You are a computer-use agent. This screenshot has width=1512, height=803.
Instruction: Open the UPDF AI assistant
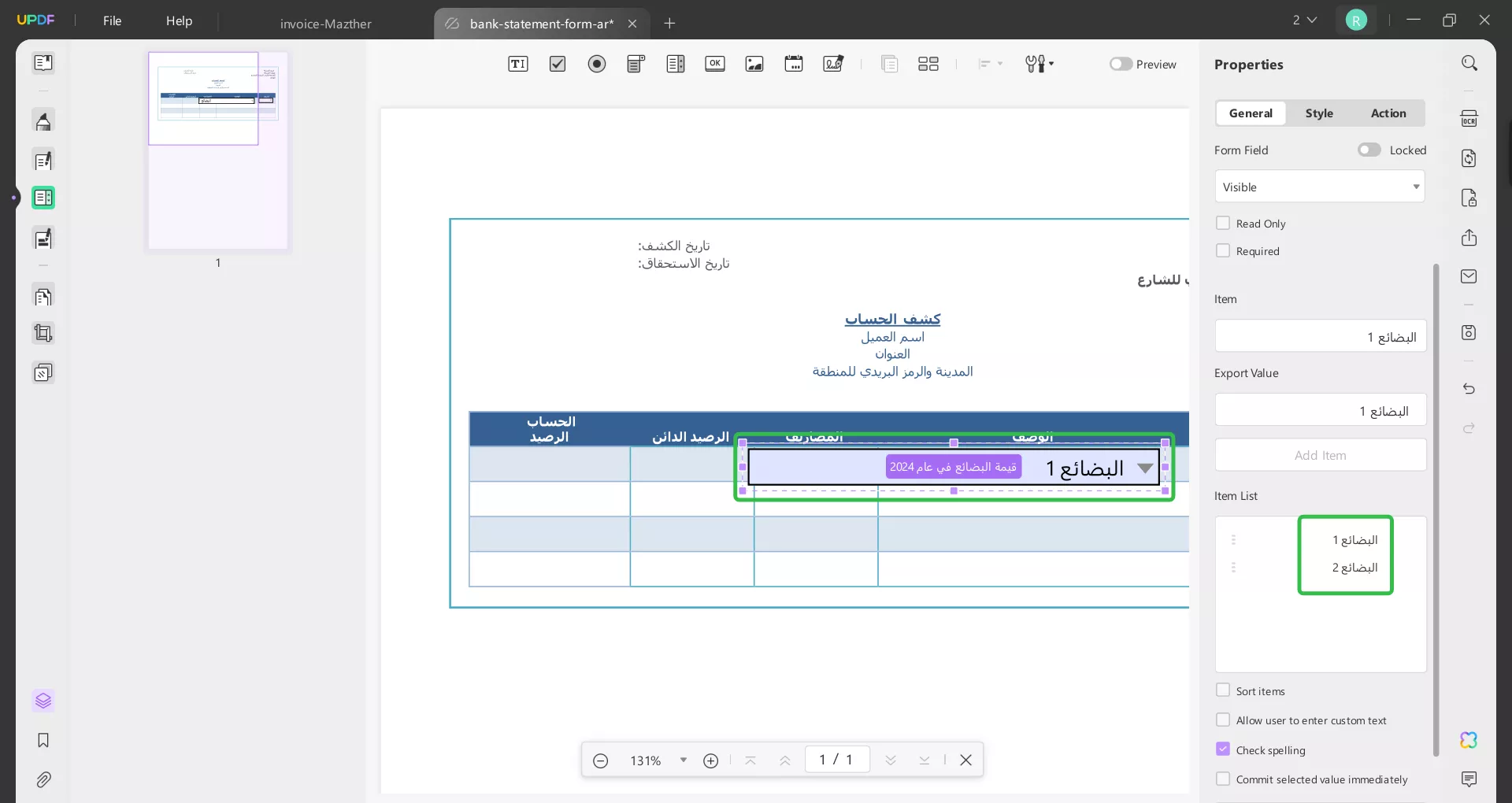coord(1469,741)
